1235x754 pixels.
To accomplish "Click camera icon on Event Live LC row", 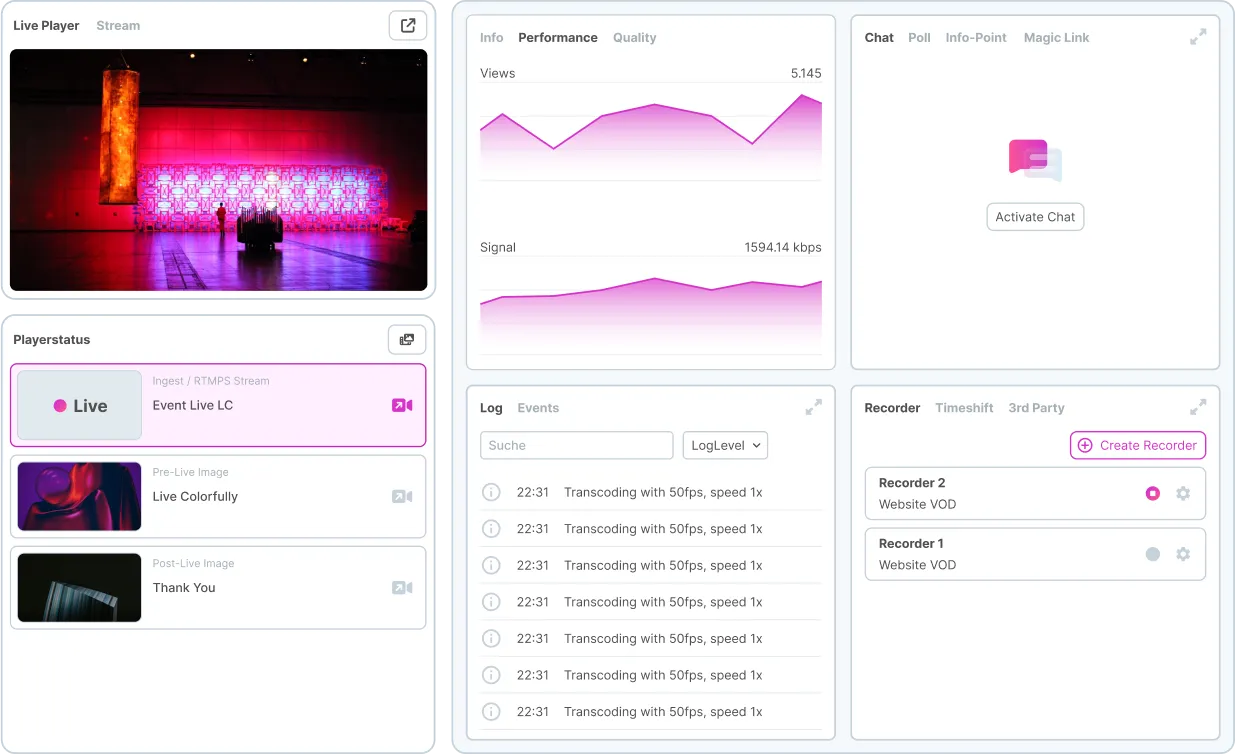I will coord(402,405).
